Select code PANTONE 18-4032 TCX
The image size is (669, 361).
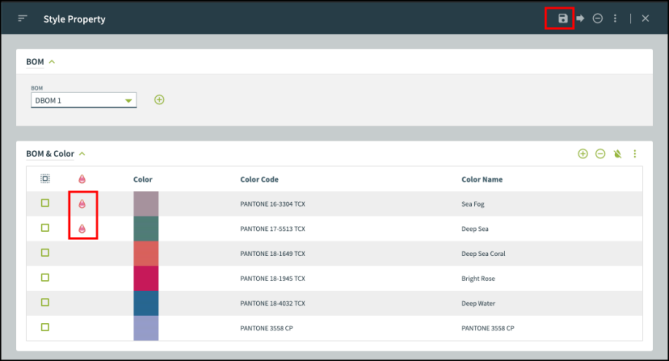coord(273,303)
